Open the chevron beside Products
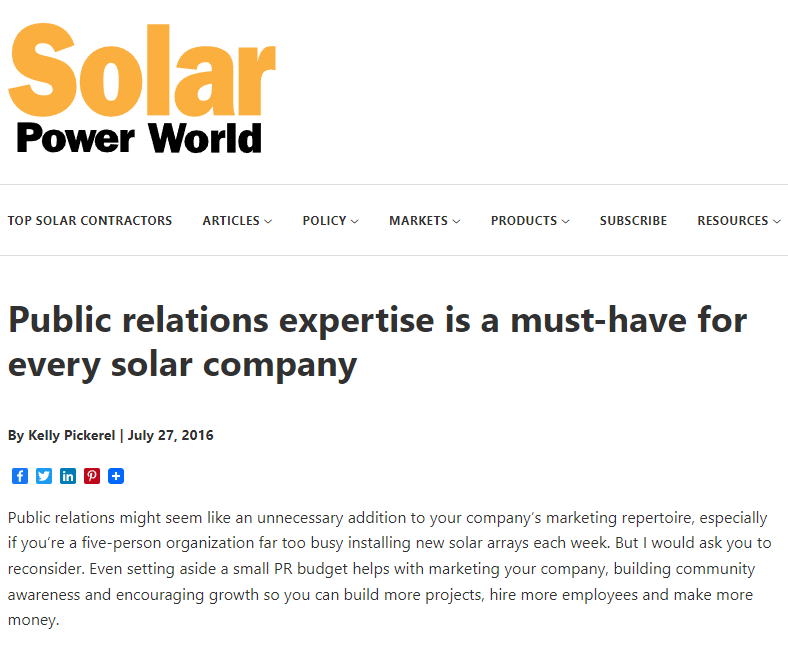The width and height of the screenshot is (788, 646). tap(566, 222)
